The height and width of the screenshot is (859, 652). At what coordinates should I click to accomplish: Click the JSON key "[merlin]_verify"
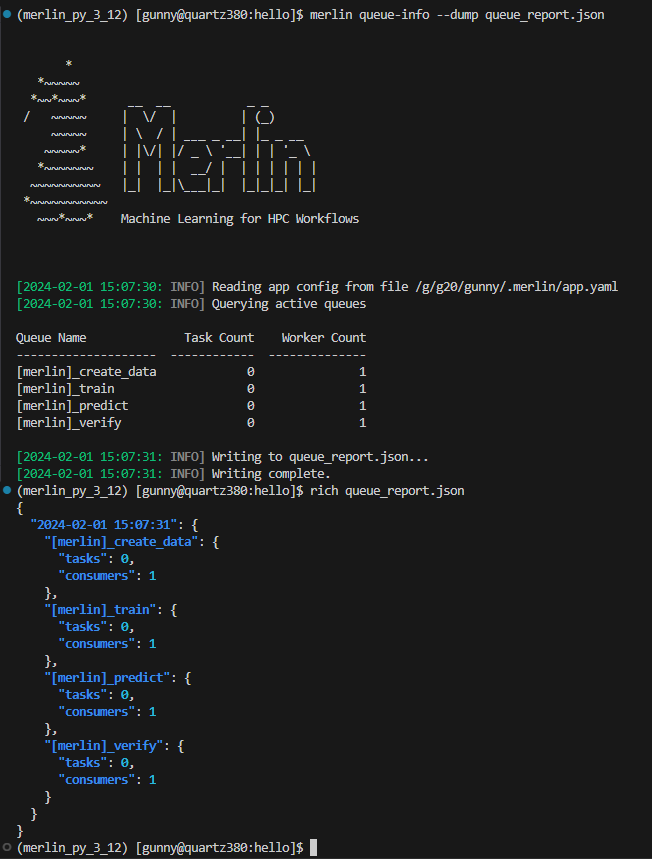pyautogui.click(x=104, y=746)
